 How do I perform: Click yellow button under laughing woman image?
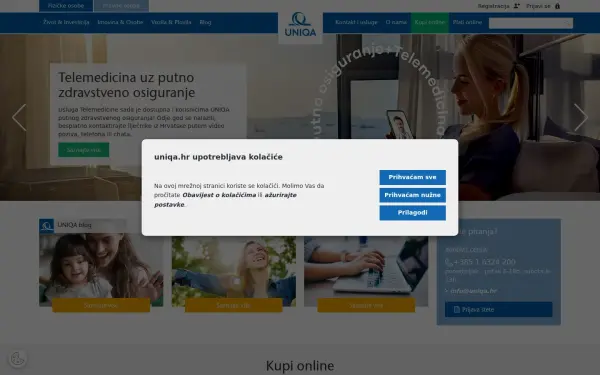pyautogui.click(x=233, y=305)
